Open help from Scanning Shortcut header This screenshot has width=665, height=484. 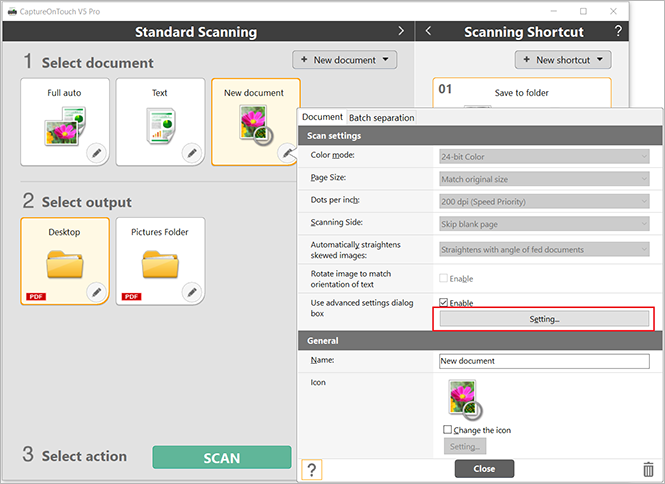[x=618, y=31]
